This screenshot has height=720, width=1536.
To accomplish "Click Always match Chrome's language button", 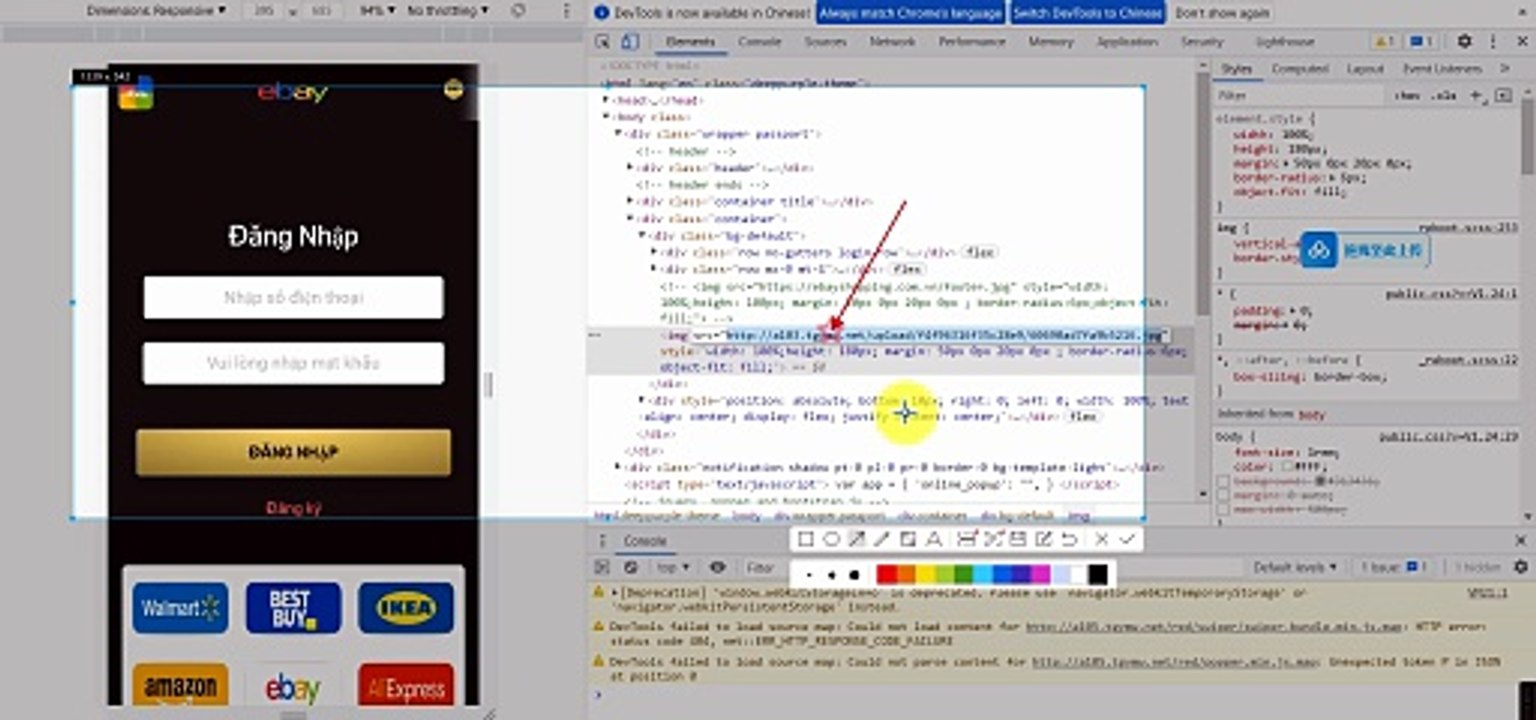I will tap(910, 13).
